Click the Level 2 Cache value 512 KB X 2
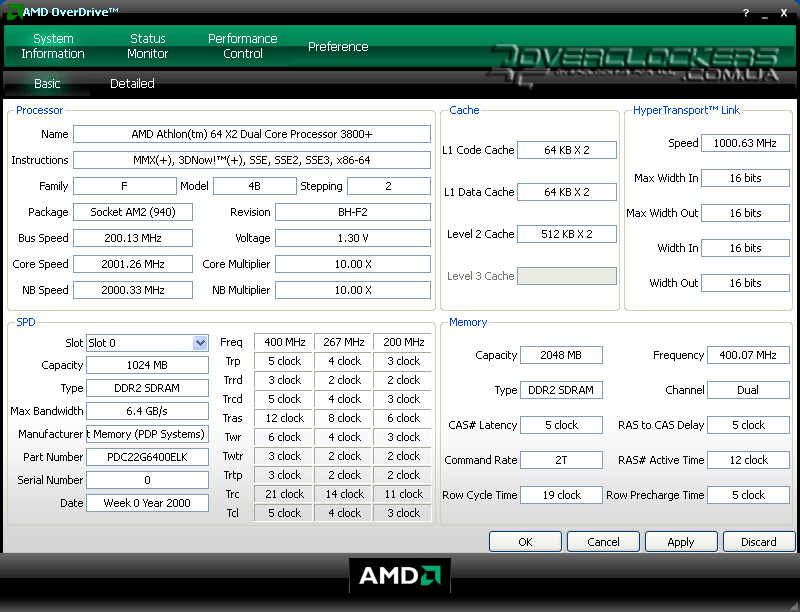Screen dimensions: 800x612 (x=567, y=234)
